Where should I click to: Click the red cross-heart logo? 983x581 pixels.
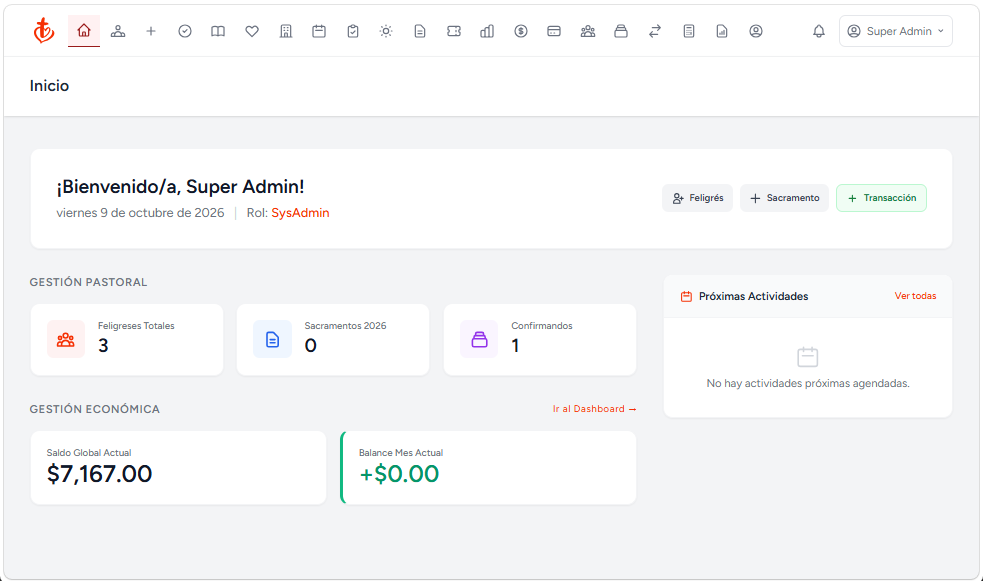click(x=44, y=31)
